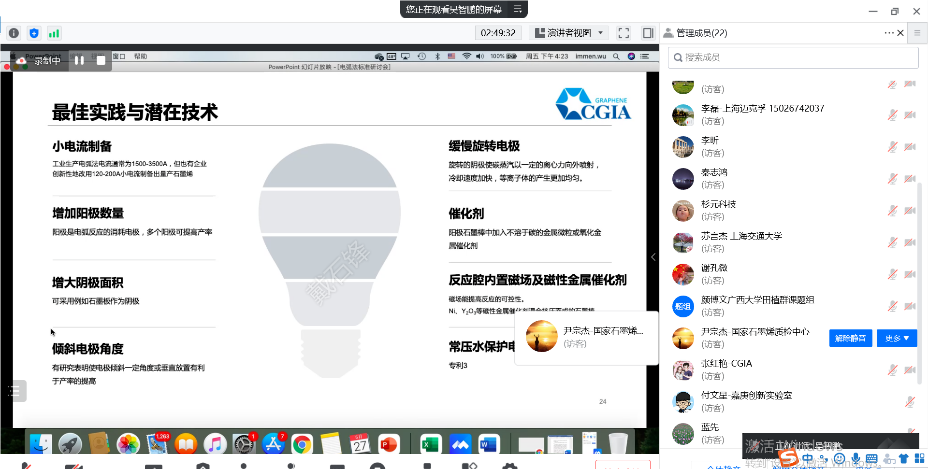Viewport: 928px width, 469px height.
Task: Open Notes in the shared Mac dock
Action: 331,444
